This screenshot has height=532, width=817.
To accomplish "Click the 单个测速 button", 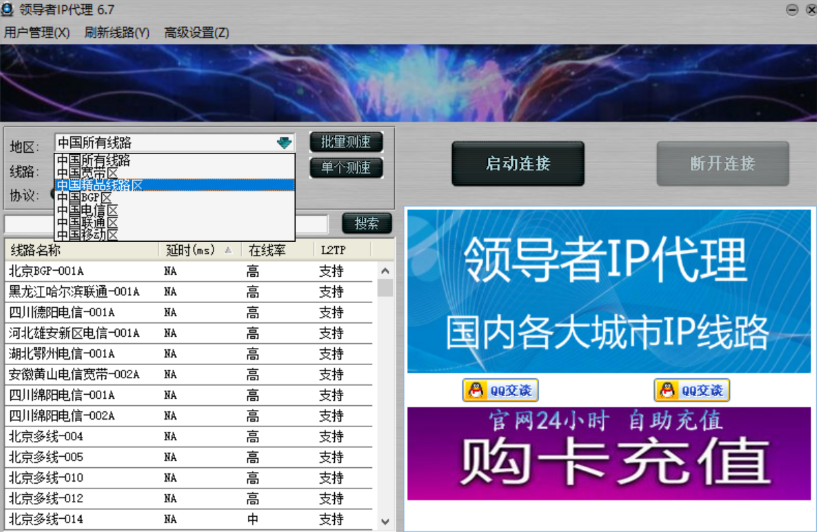I will (x=346, y=167).
